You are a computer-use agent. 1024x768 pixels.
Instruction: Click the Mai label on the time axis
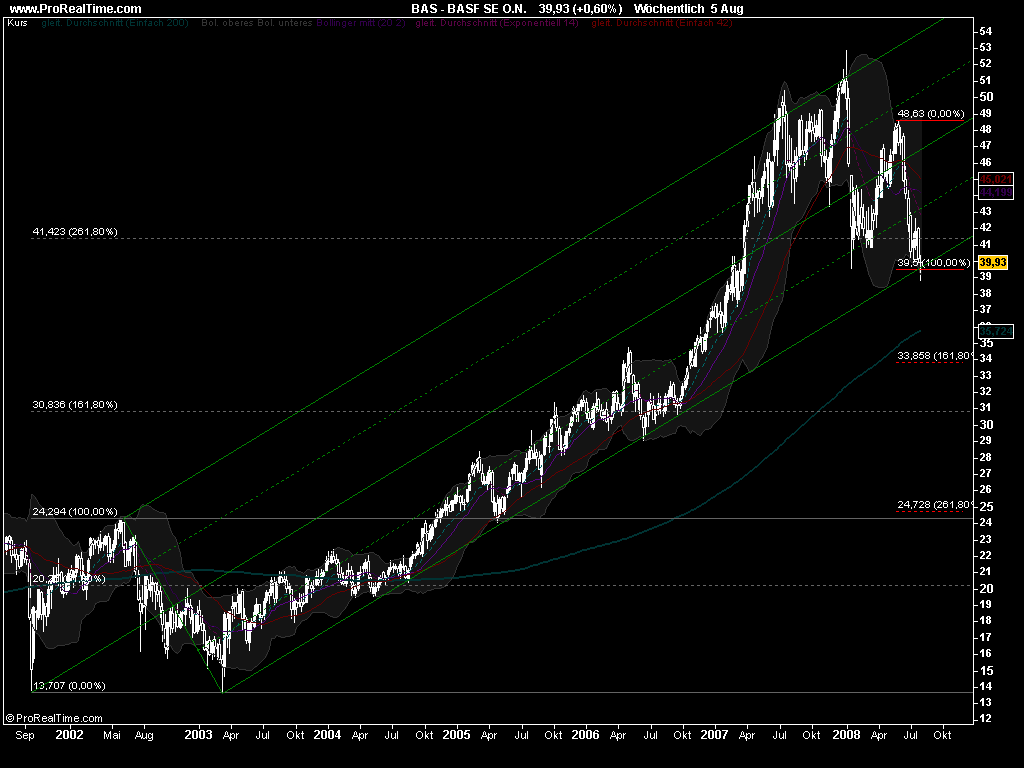coord(112,735)
